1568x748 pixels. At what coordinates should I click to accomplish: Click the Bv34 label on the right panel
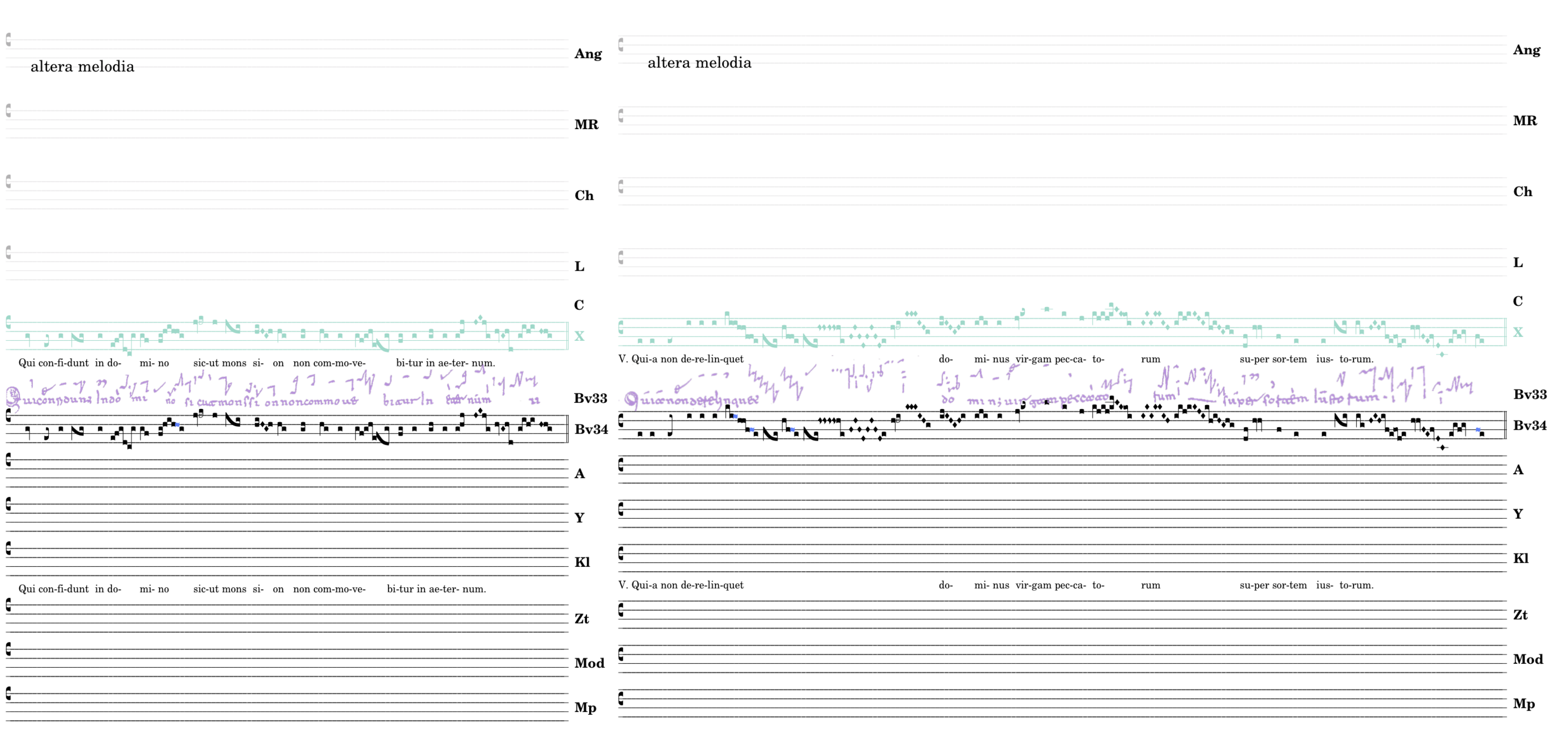click(x=1529, y=425)
